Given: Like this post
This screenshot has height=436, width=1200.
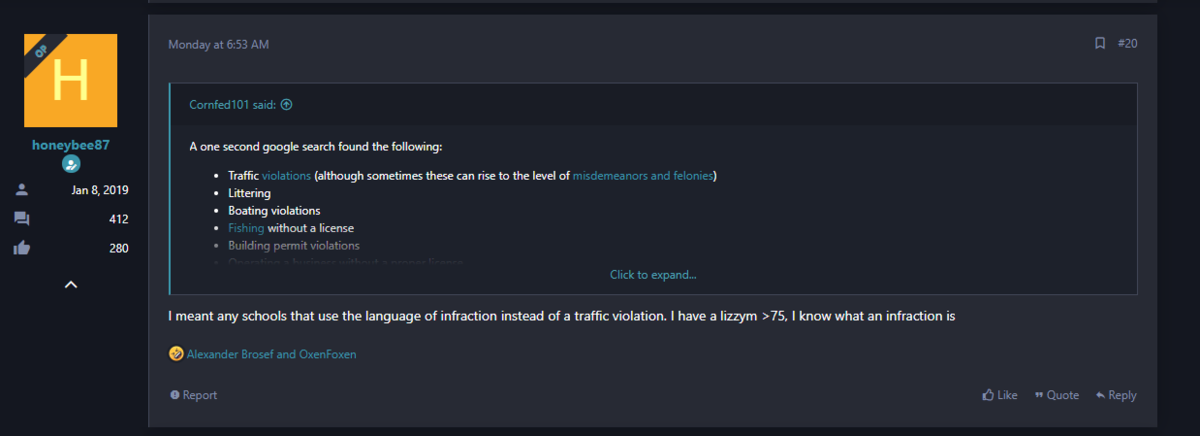Looking at the screenshot, I should click(x=1000, y=395).
